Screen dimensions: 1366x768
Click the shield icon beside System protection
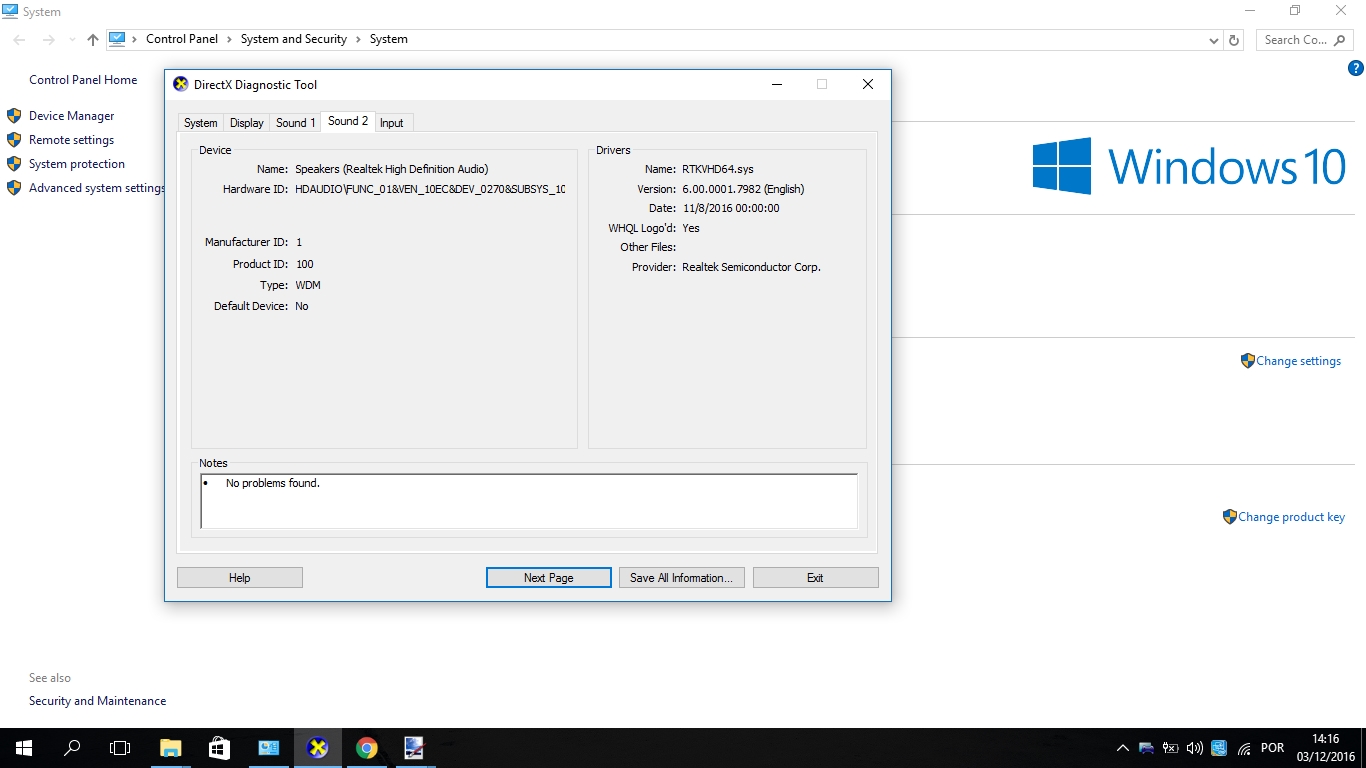[14, 164]
